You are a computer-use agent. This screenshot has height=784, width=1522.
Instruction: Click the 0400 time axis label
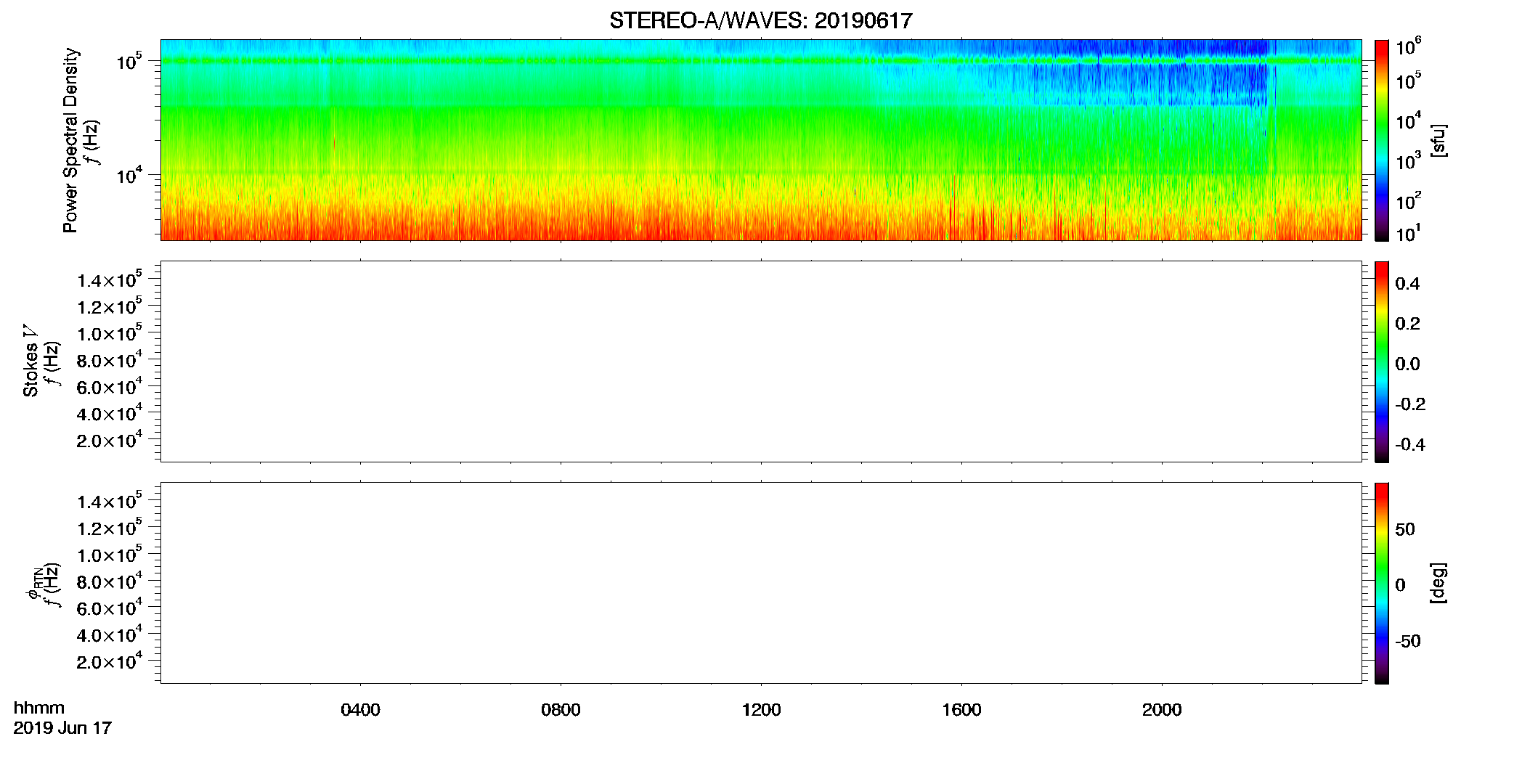[360, 710]
